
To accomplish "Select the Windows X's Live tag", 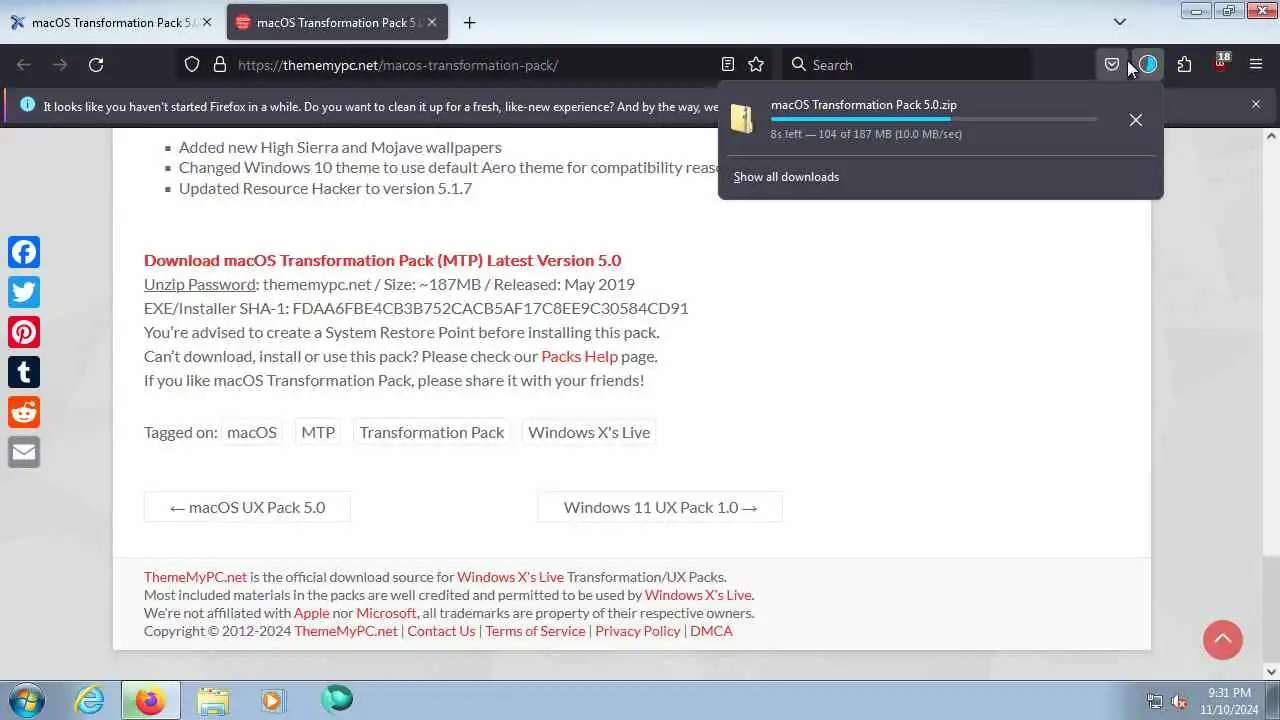I will point(589,432).
